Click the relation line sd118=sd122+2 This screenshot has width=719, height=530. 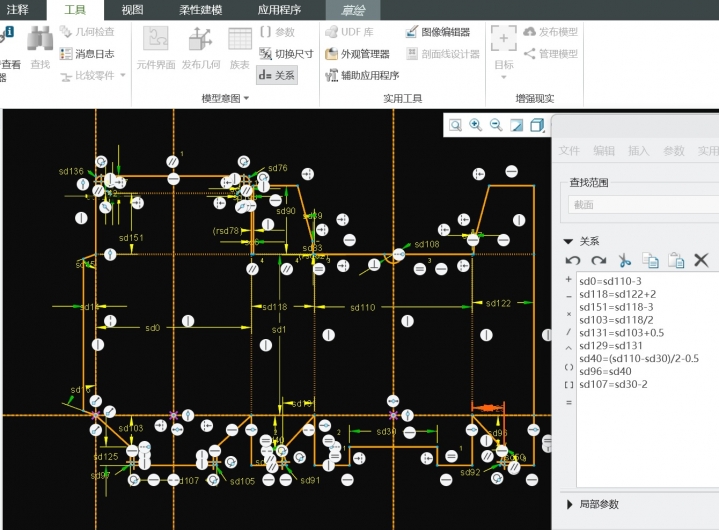click(617, 294)
